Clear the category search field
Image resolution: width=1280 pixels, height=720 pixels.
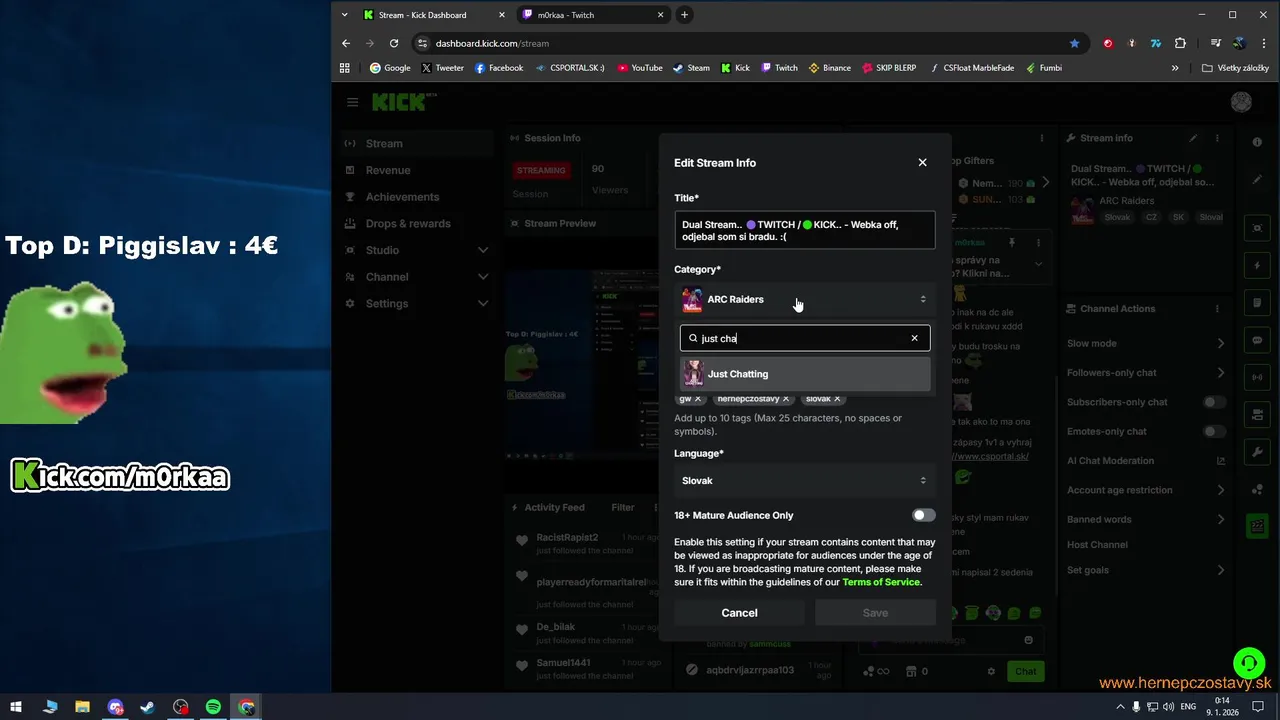[914, 338]
